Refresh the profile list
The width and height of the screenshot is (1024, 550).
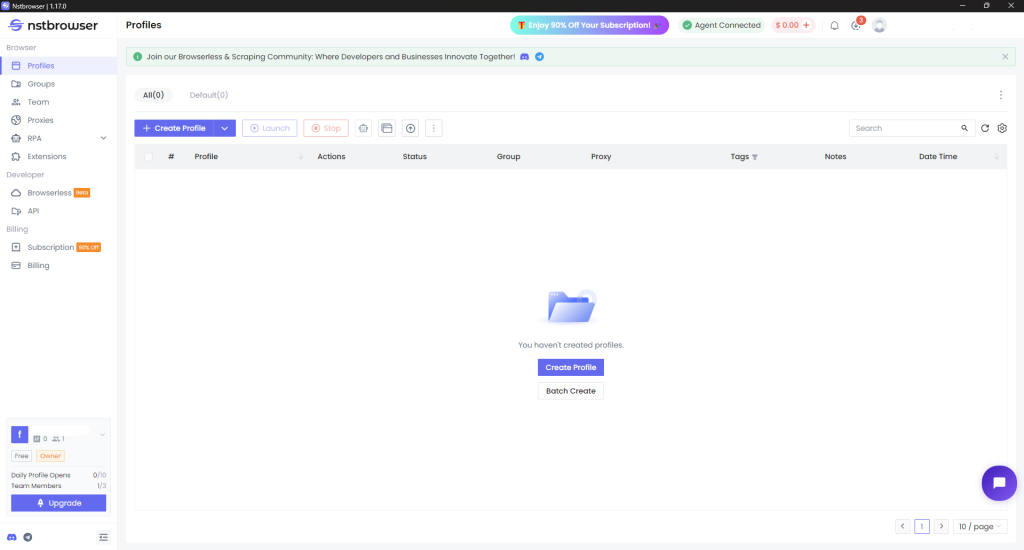[985, 128]
